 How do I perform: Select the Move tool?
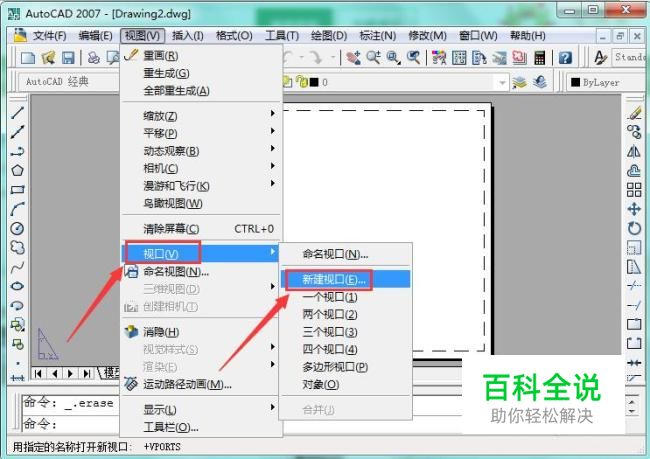pyautogui.click(x=634, y=209)
